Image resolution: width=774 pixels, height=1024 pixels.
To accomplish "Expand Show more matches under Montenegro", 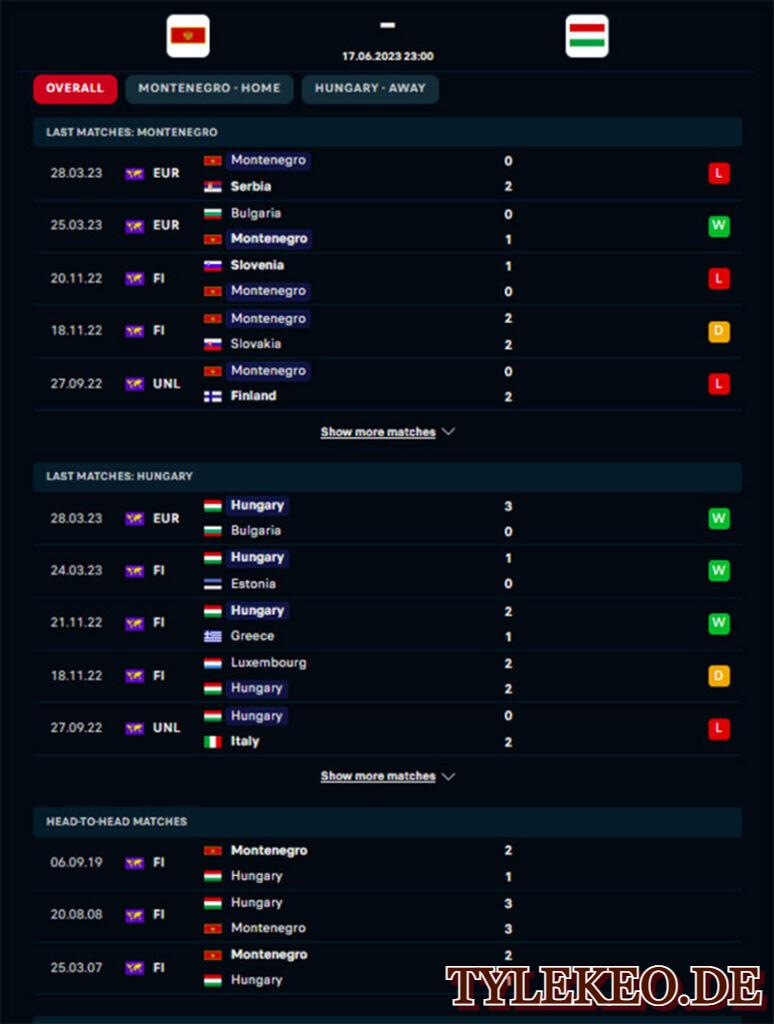I will (x=378, y=432).
